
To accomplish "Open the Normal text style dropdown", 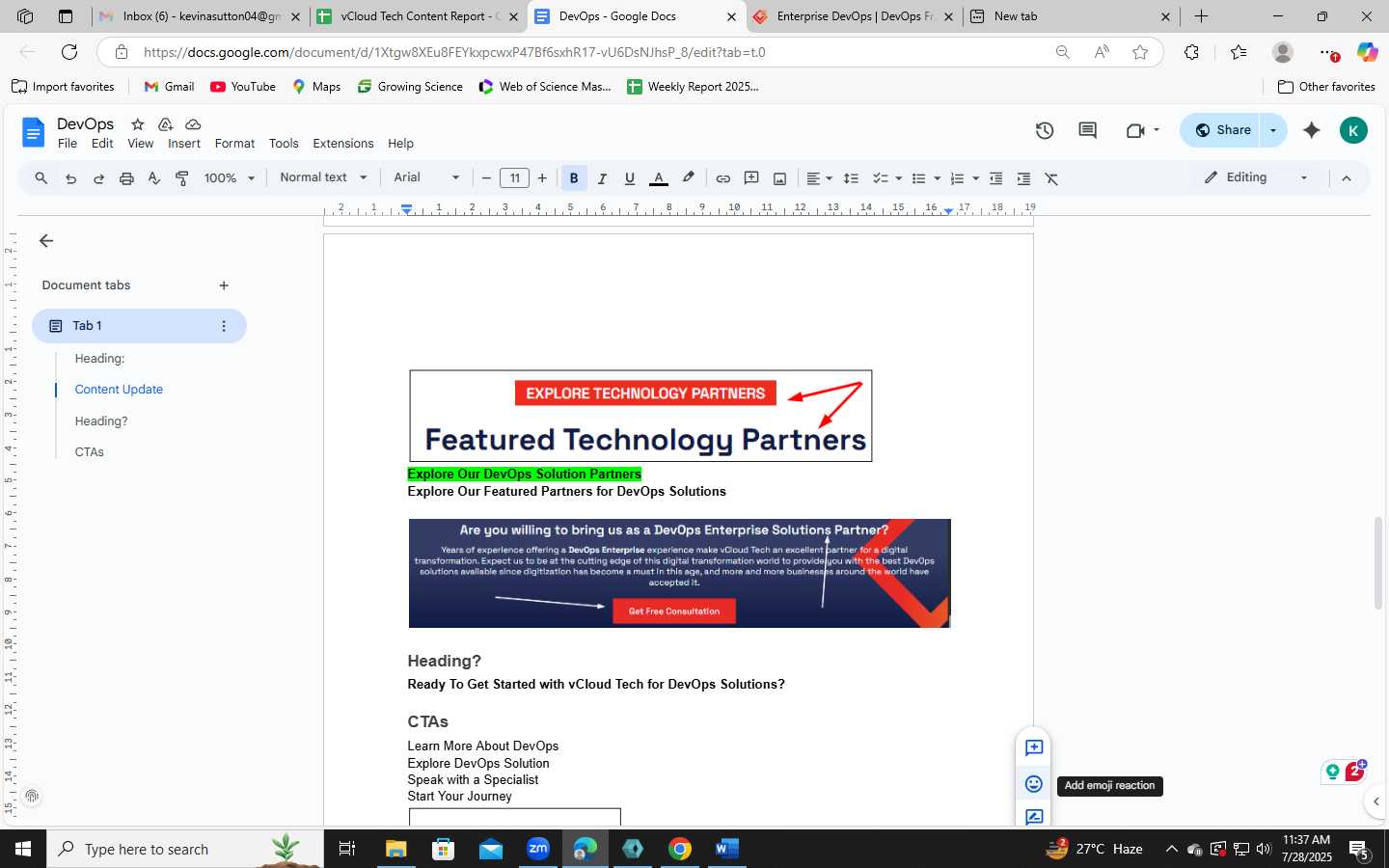I will click(324, 177).
